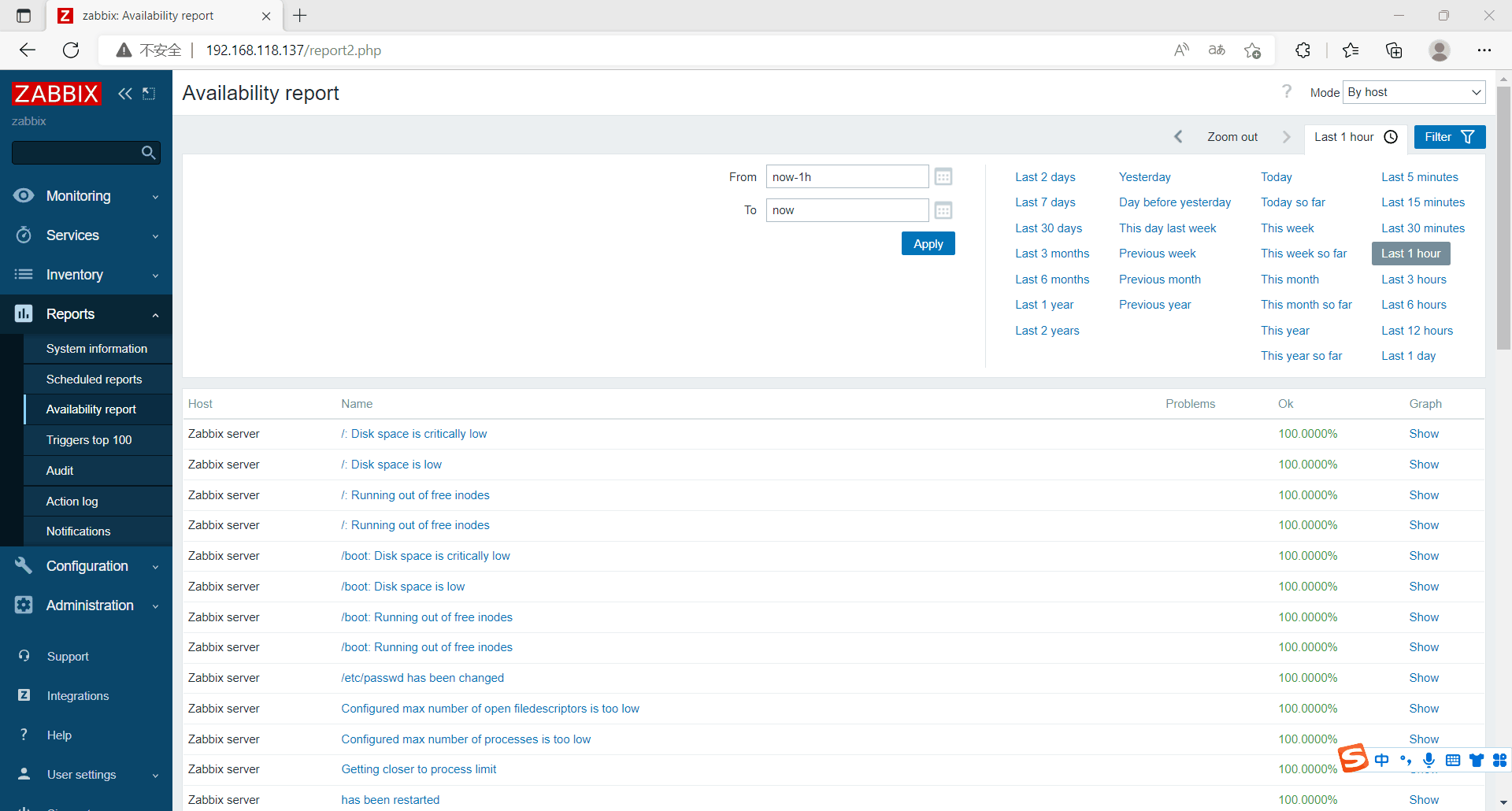Select Last 15 minutes range
This screenshot has width=1512, height=811.
pos(1423,202)
